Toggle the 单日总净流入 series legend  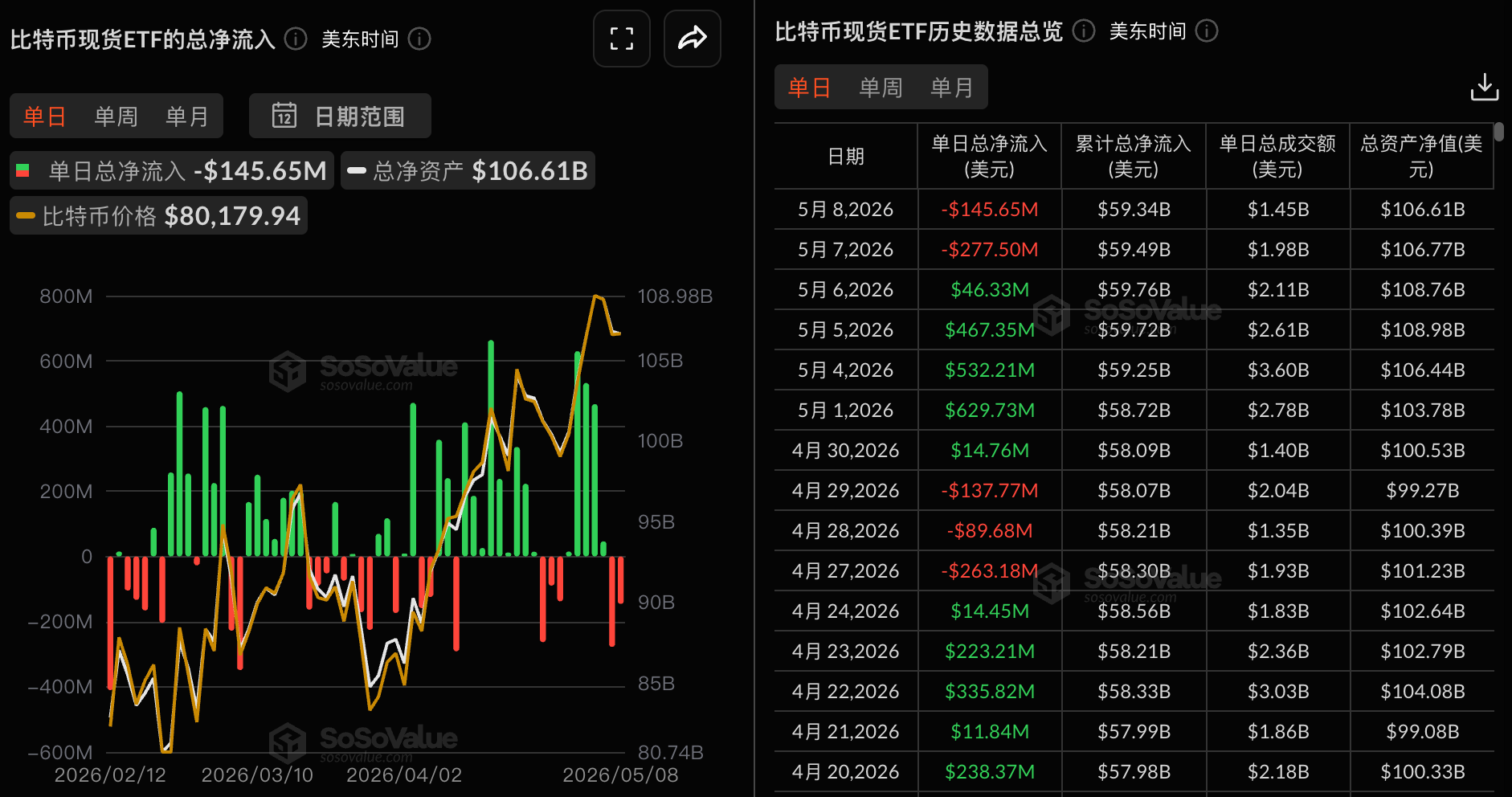172,170
